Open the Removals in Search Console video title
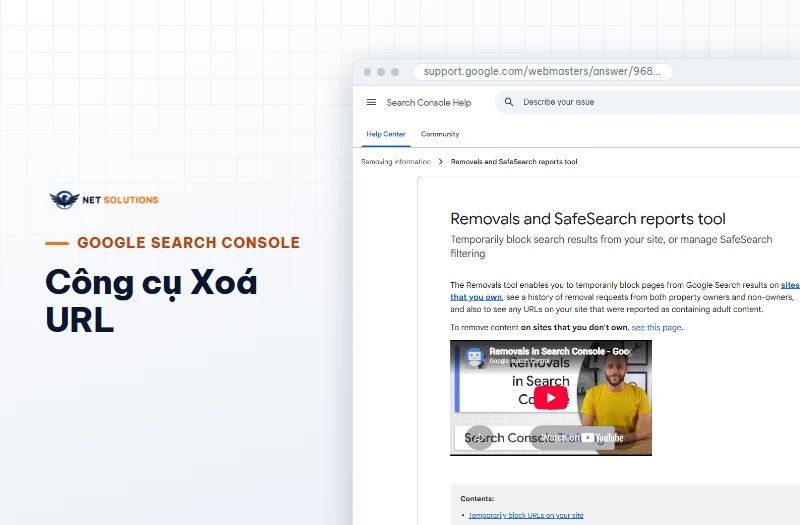 coord(560,351)
